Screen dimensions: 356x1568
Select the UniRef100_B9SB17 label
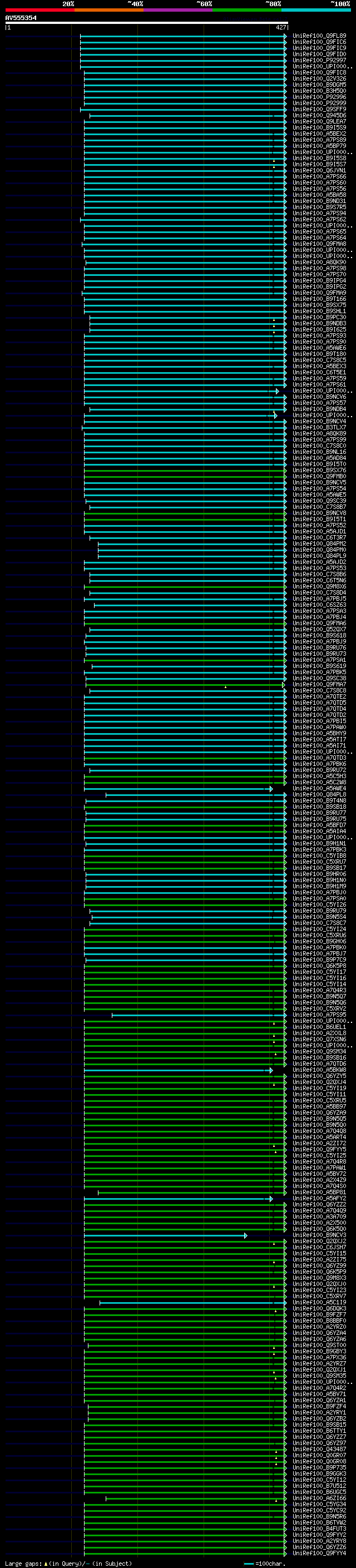(x=319, y=868)
